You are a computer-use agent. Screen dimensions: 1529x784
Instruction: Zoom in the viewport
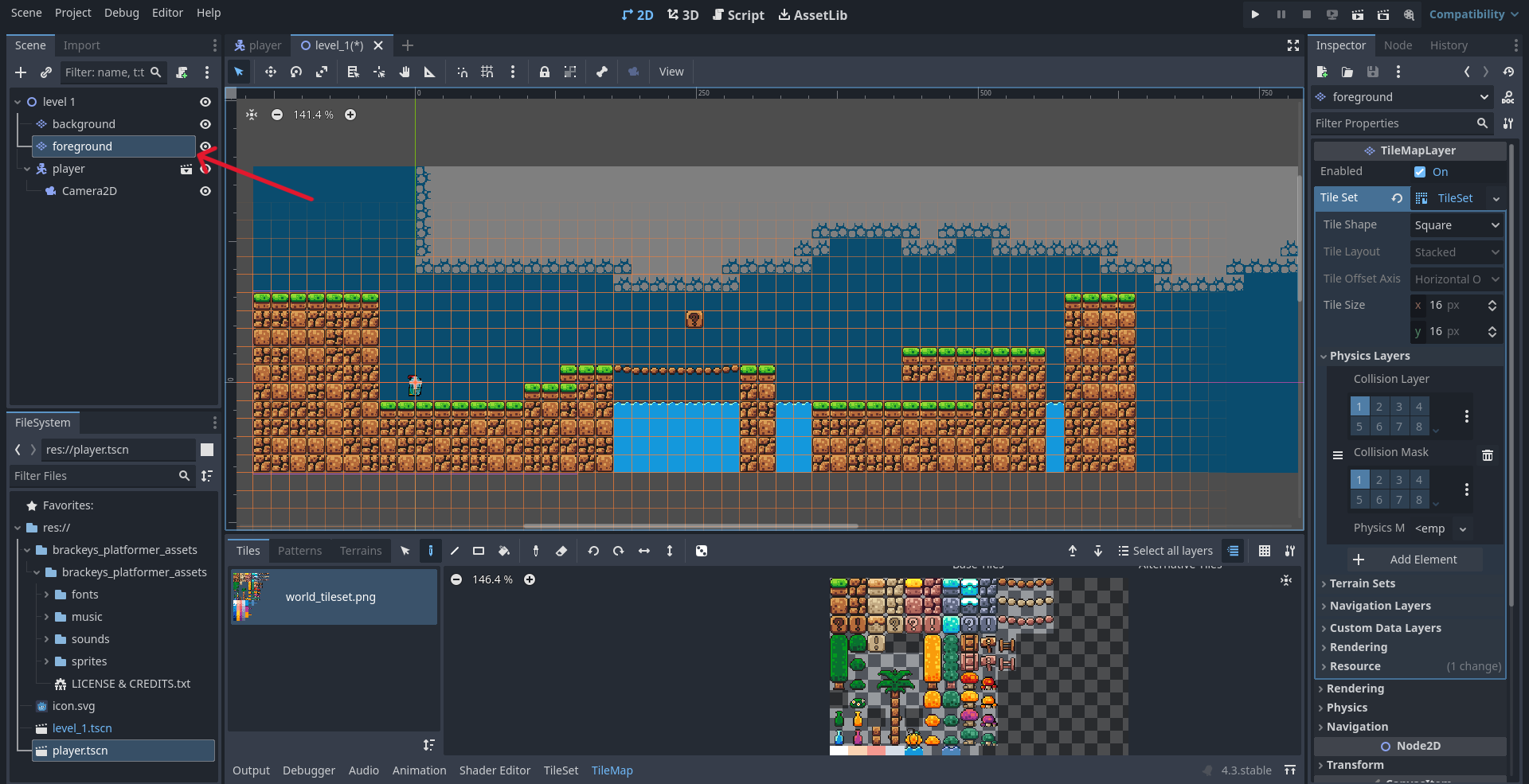pos(350,115)
